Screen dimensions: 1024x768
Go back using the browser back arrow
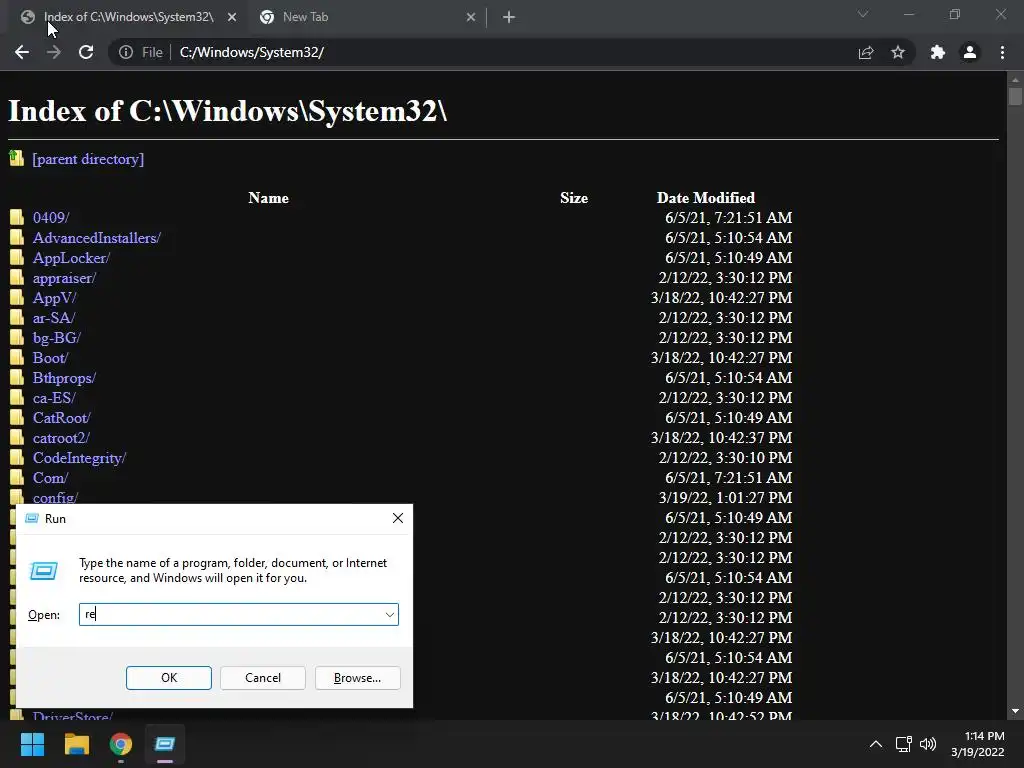(22, 52)
